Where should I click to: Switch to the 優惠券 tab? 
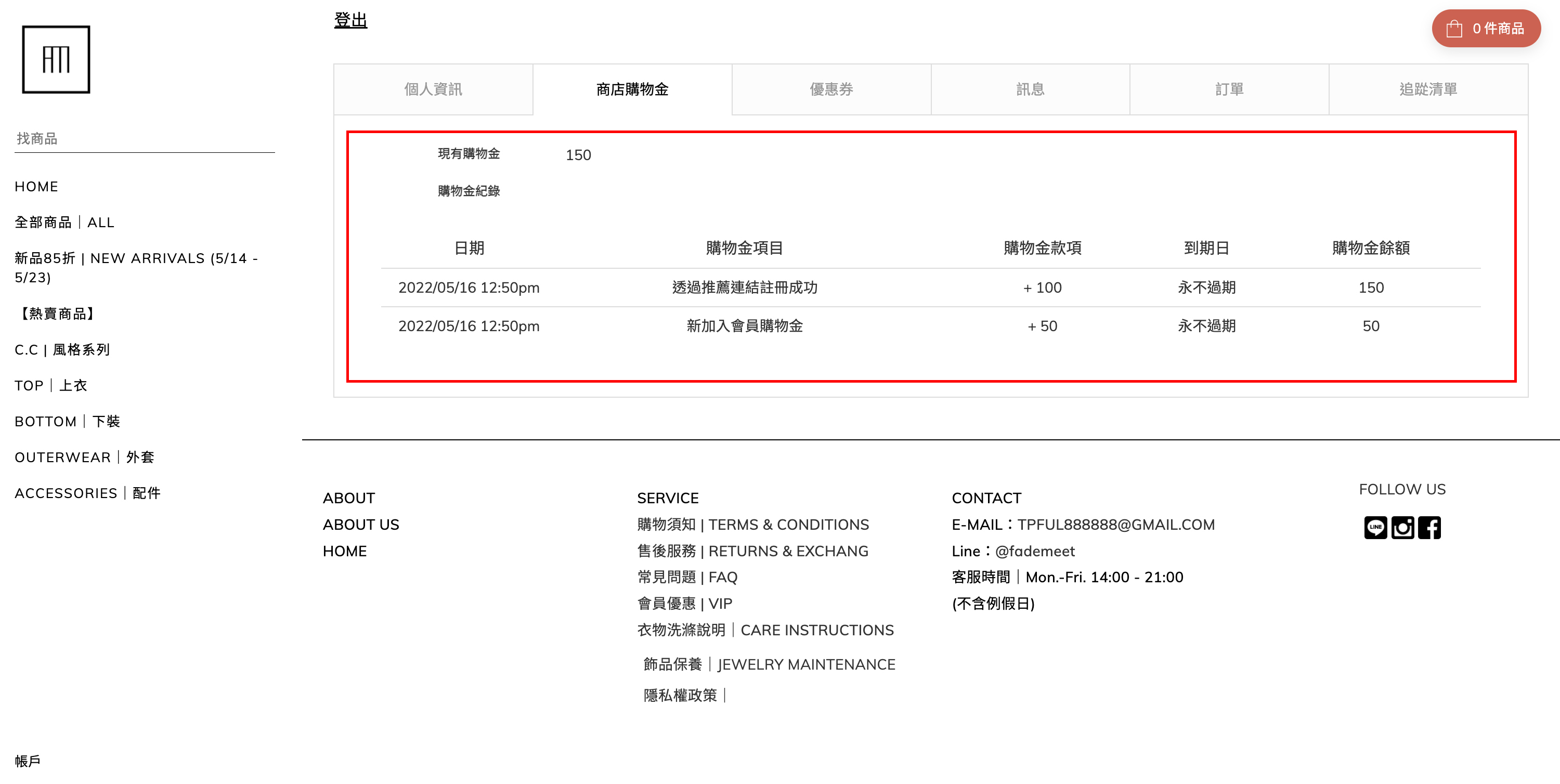point(831,89)
